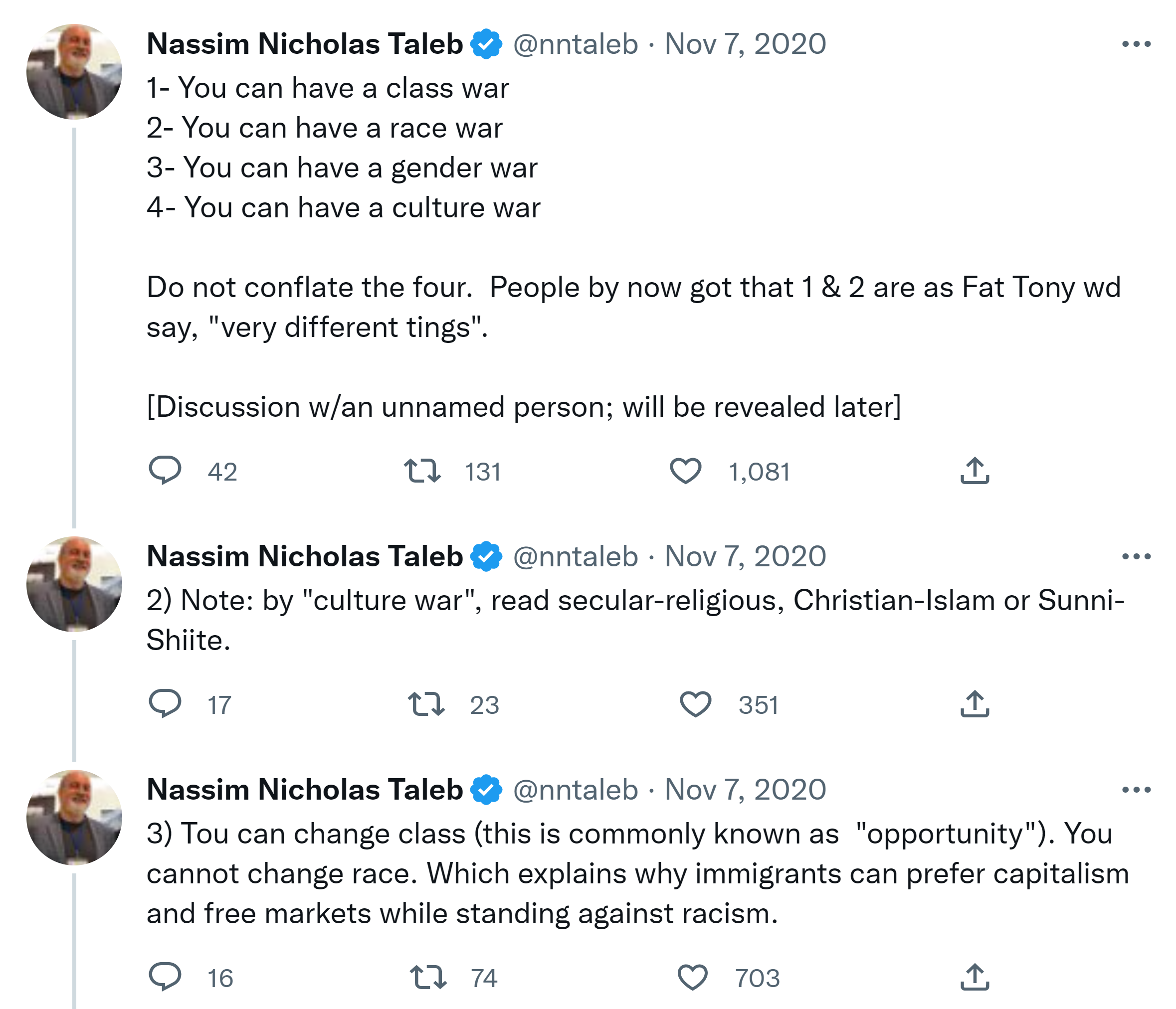The image size is (1176, 1009).
Task: Share the Sunni-Shiite note tweet
Action: [975, 704]
